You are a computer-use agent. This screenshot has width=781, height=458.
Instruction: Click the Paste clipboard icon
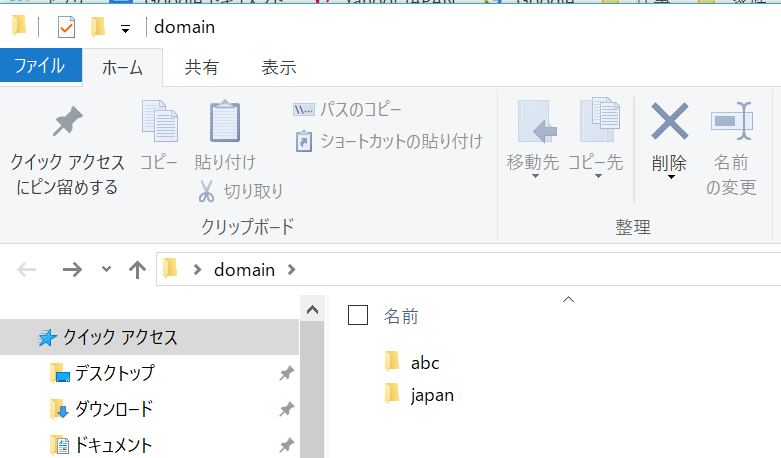pyautogui.click(x=225, y=121)
